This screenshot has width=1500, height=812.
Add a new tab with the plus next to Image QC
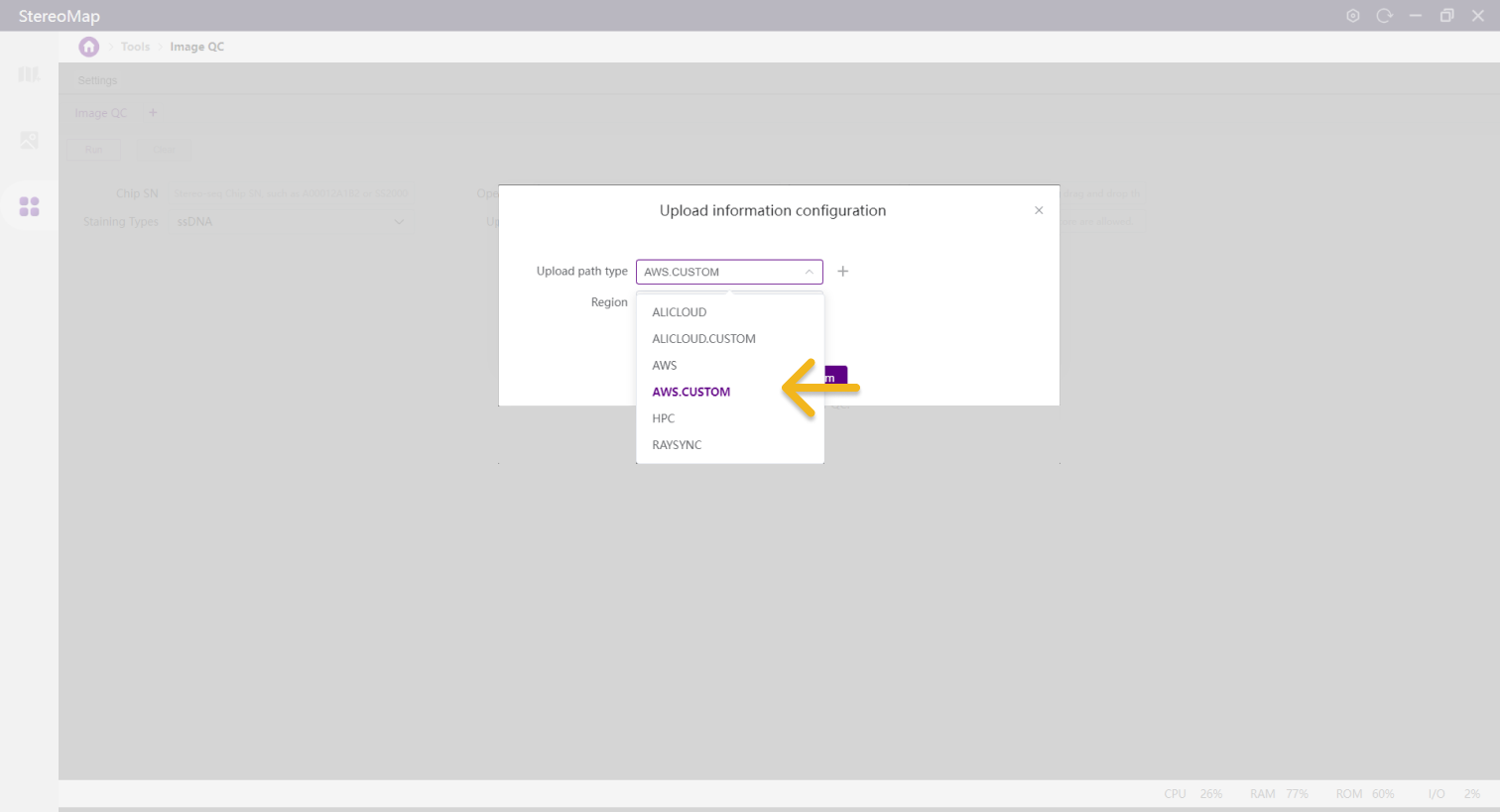coord(153,113)
